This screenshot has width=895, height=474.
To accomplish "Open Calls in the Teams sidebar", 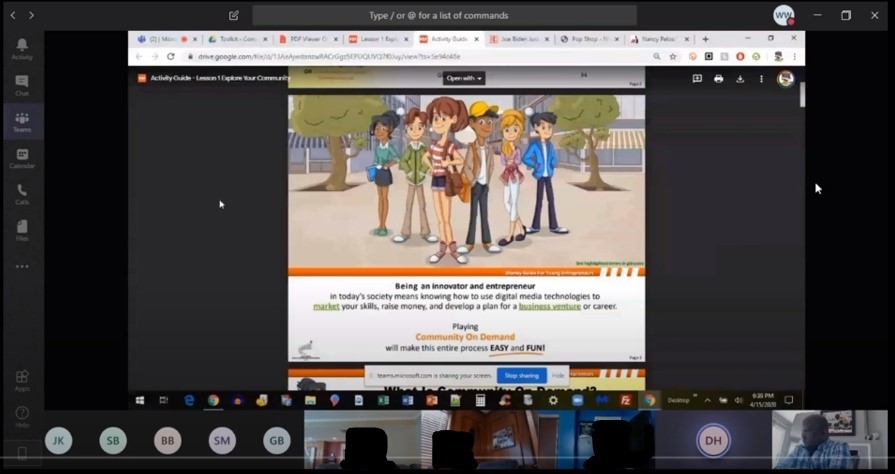I will tap(22, 195).
